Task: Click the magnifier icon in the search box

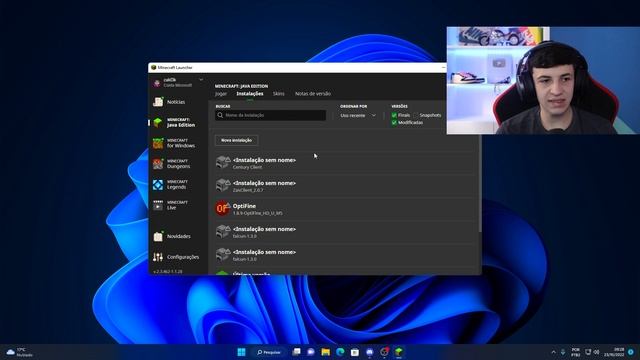Action: (x=220, y=115)
